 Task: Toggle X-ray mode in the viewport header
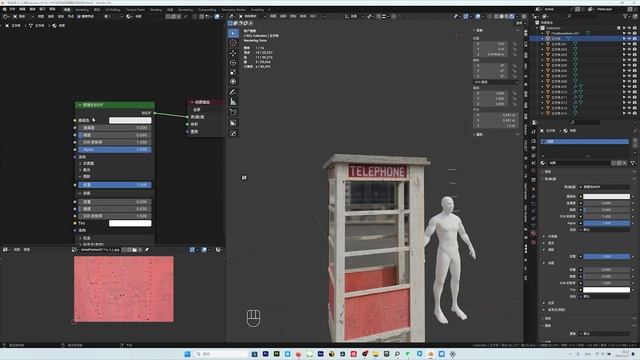[490, 16]
